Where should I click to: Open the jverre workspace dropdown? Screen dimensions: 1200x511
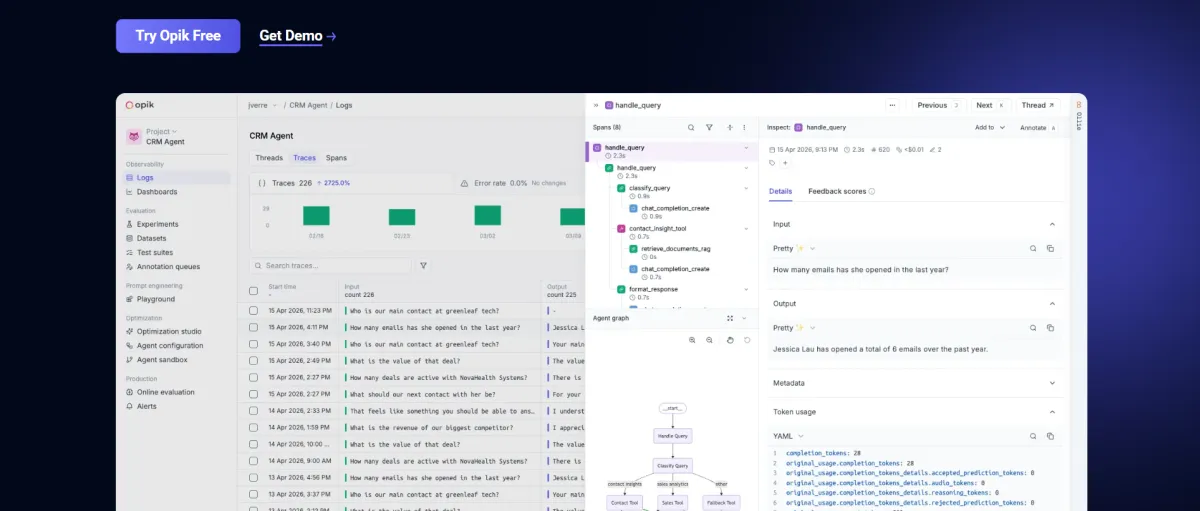(263, 105)
